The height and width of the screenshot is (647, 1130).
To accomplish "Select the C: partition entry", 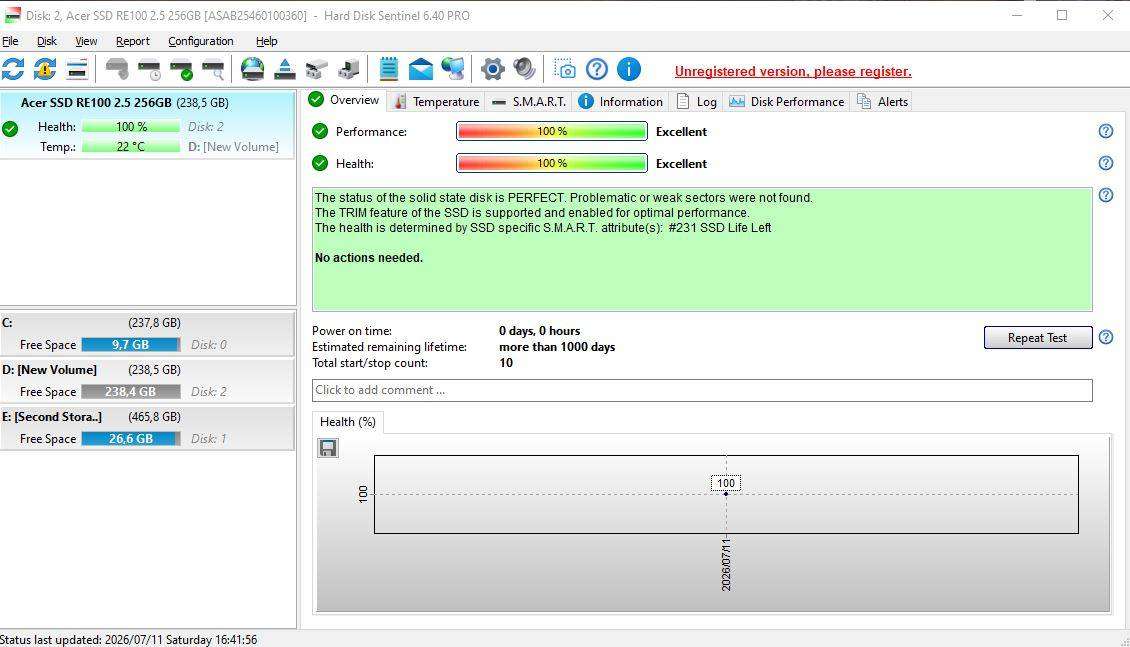I will (147, 334).
